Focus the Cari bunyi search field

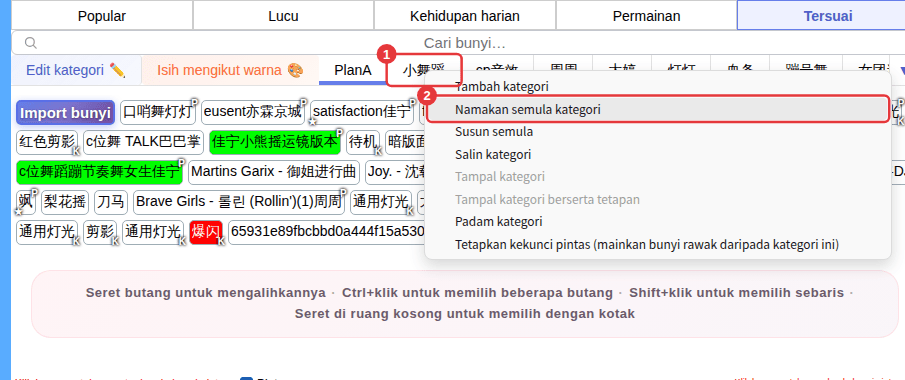(465, 43)
